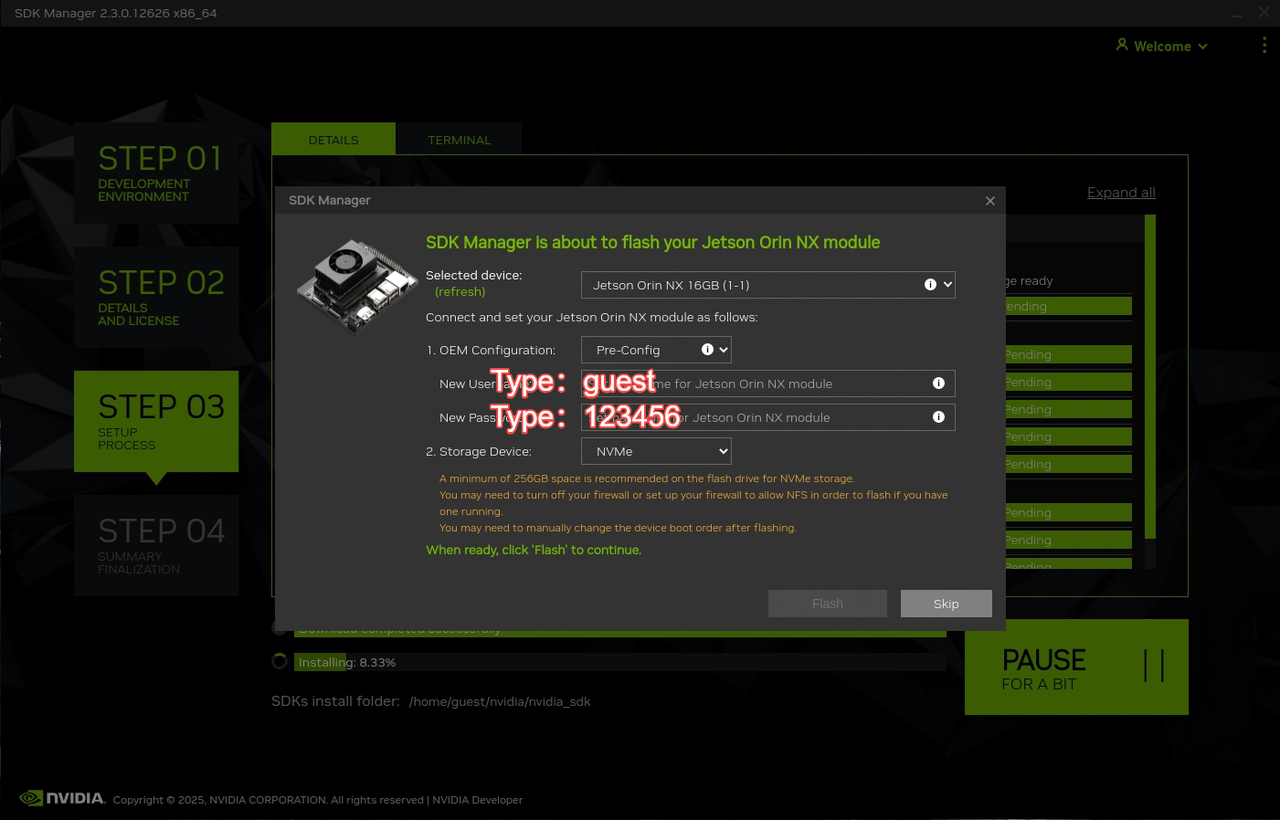Click the SDKs install folder path
The image size is (1280, 820).
click(x=500, y=702)
